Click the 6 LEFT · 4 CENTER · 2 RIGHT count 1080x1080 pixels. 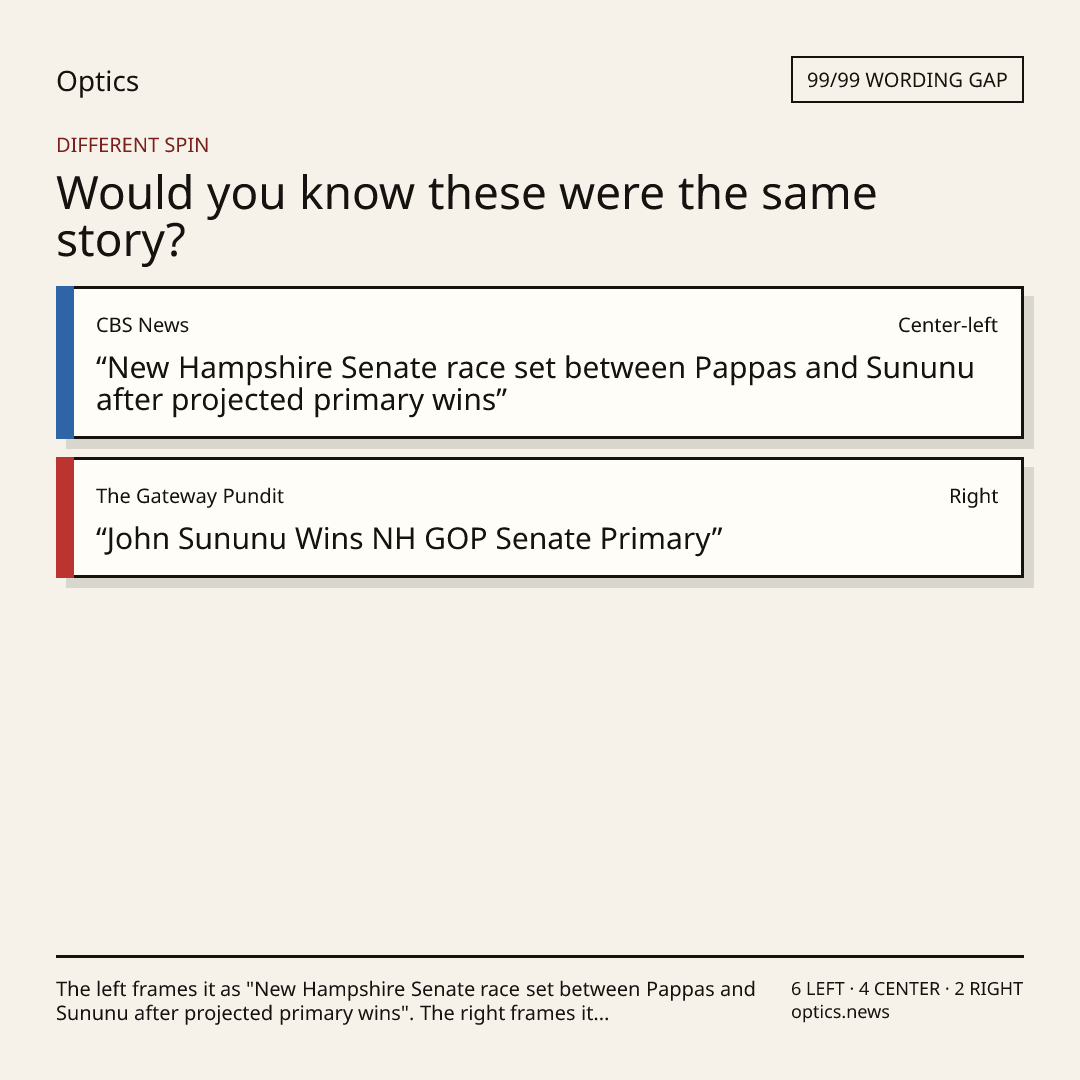pos(906,988)
